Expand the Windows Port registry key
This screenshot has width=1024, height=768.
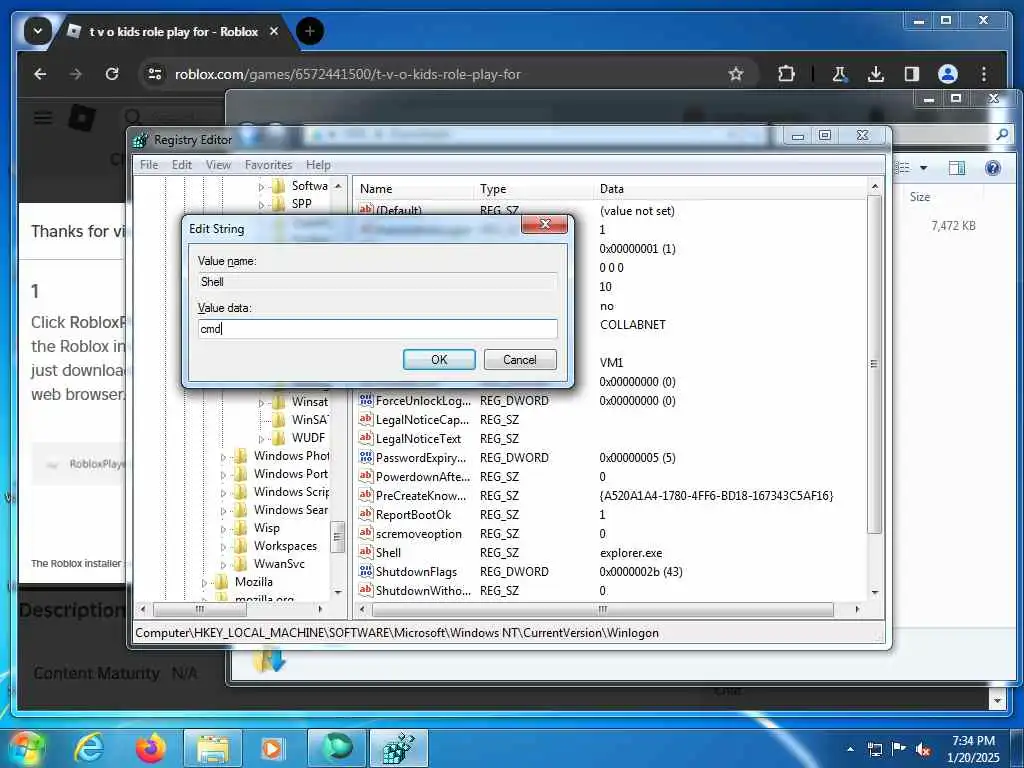pyautogui.click(x=223, y=475)
